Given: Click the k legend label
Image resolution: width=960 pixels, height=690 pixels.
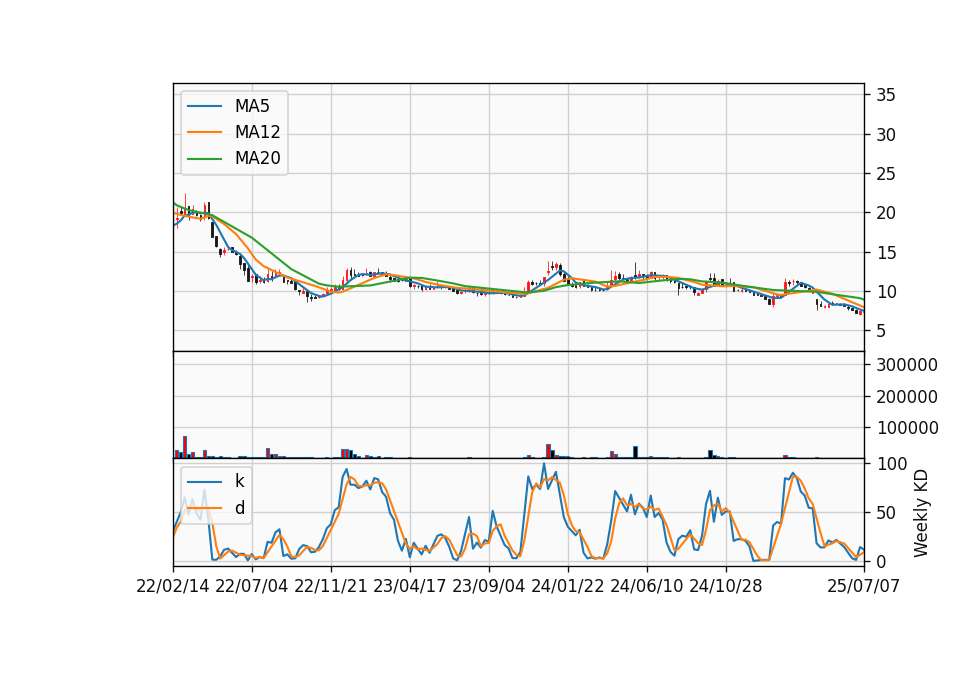Looking at the screenshot, I should click(x=239, y=481).
